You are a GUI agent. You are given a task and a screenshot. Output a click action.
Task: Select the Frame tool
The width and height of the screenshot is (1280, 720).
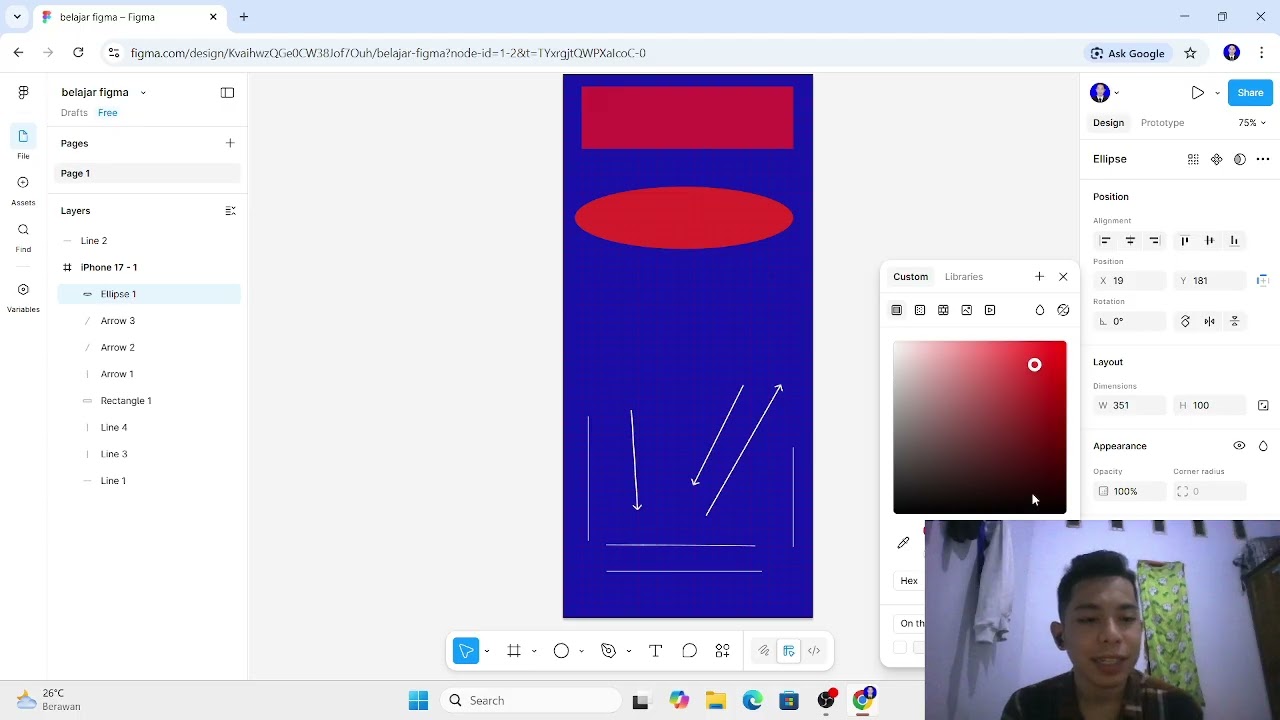[x=514, y=651]
